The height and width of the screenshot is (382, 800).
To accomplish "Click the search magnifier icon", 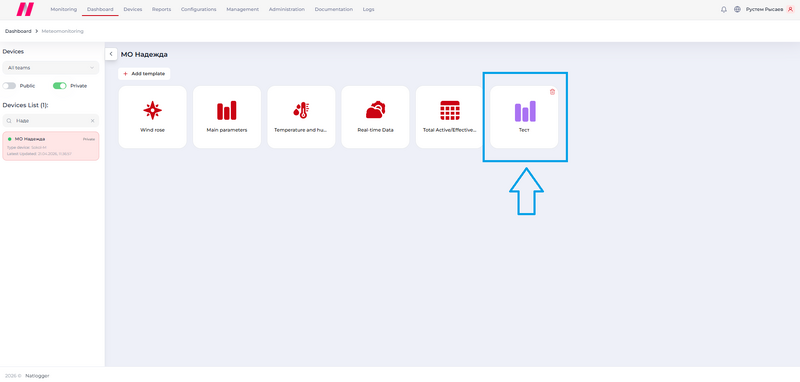I will click(x=9, y=121).
